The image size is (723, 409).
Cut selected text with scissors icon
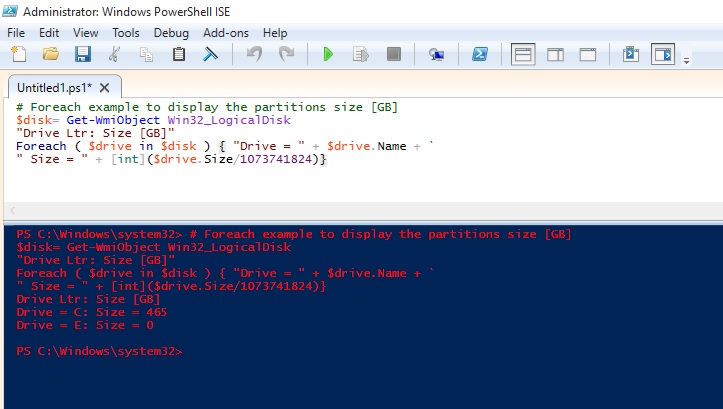pyautogui.click(x=116, y=54)
